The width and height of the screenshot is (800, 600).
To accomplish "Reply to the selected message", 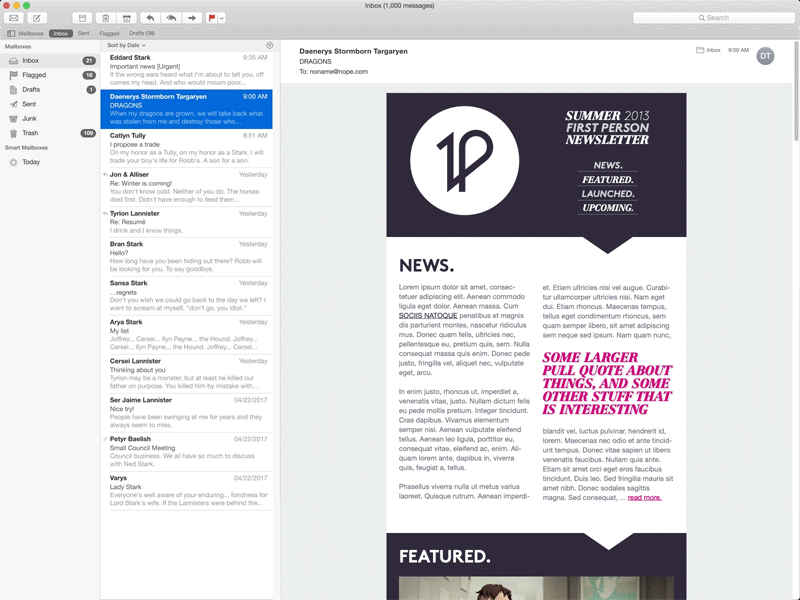I will (150, 18).
